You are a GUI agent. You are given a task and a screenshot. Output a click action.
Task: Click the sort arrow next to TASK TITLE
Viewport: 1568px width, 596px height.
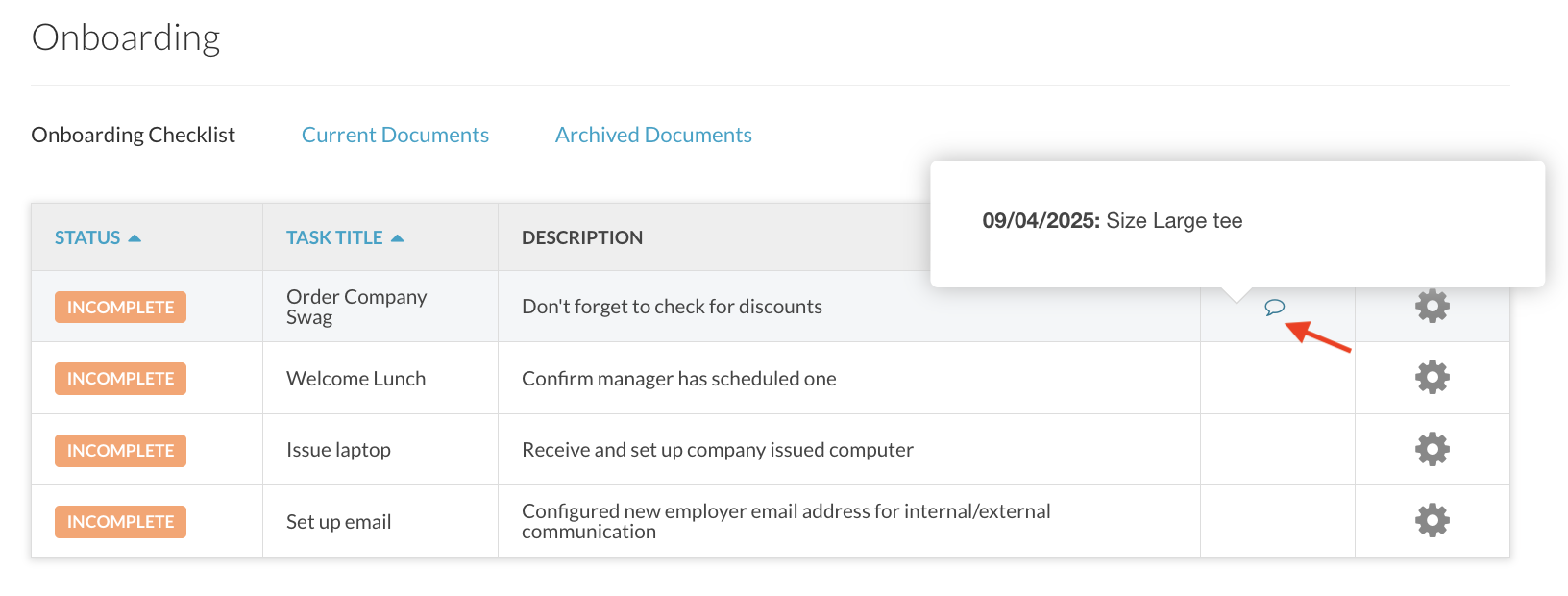tap(398, 238)
